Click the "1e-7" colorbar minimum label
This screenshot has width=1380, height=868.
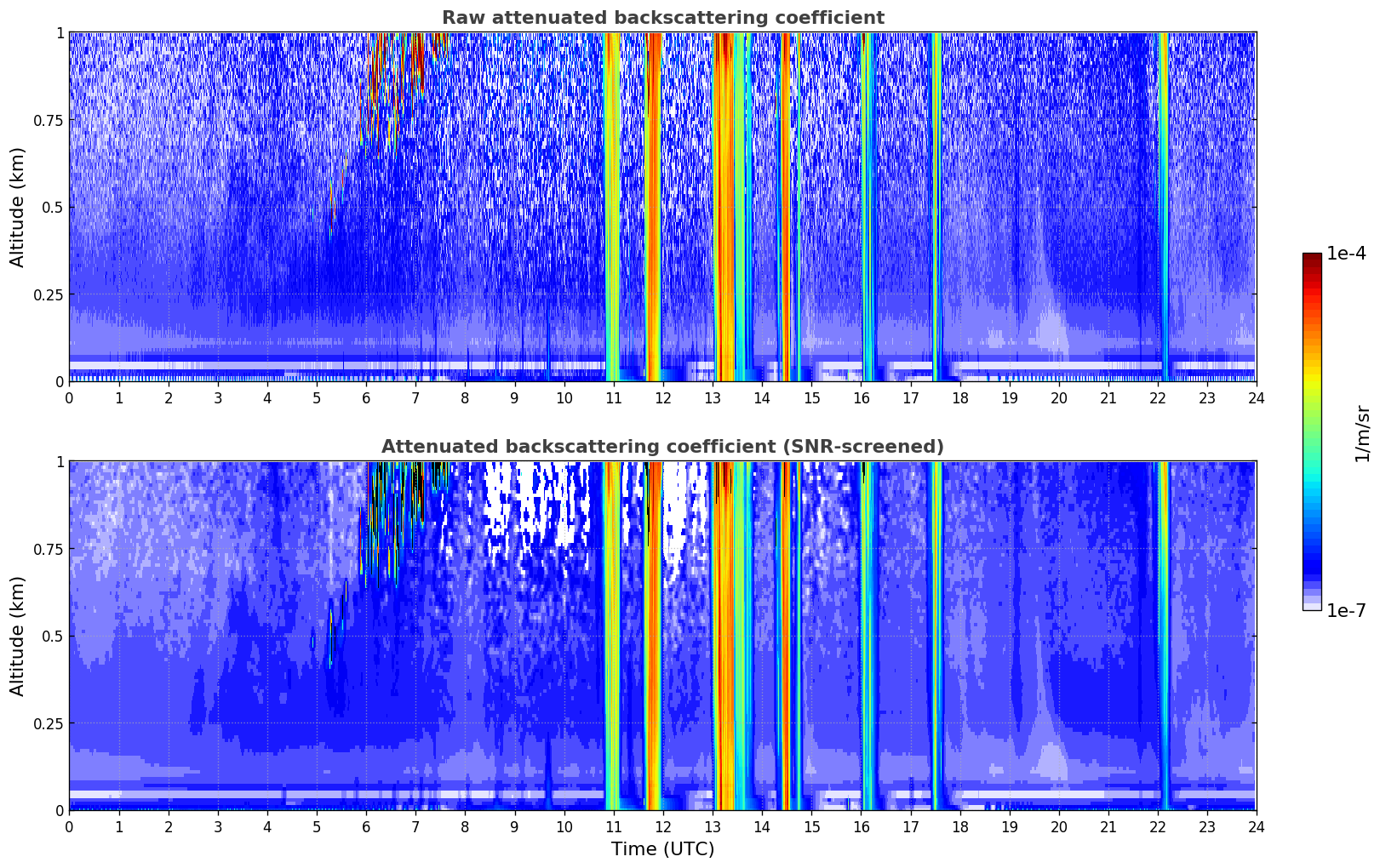(1346, 610)
